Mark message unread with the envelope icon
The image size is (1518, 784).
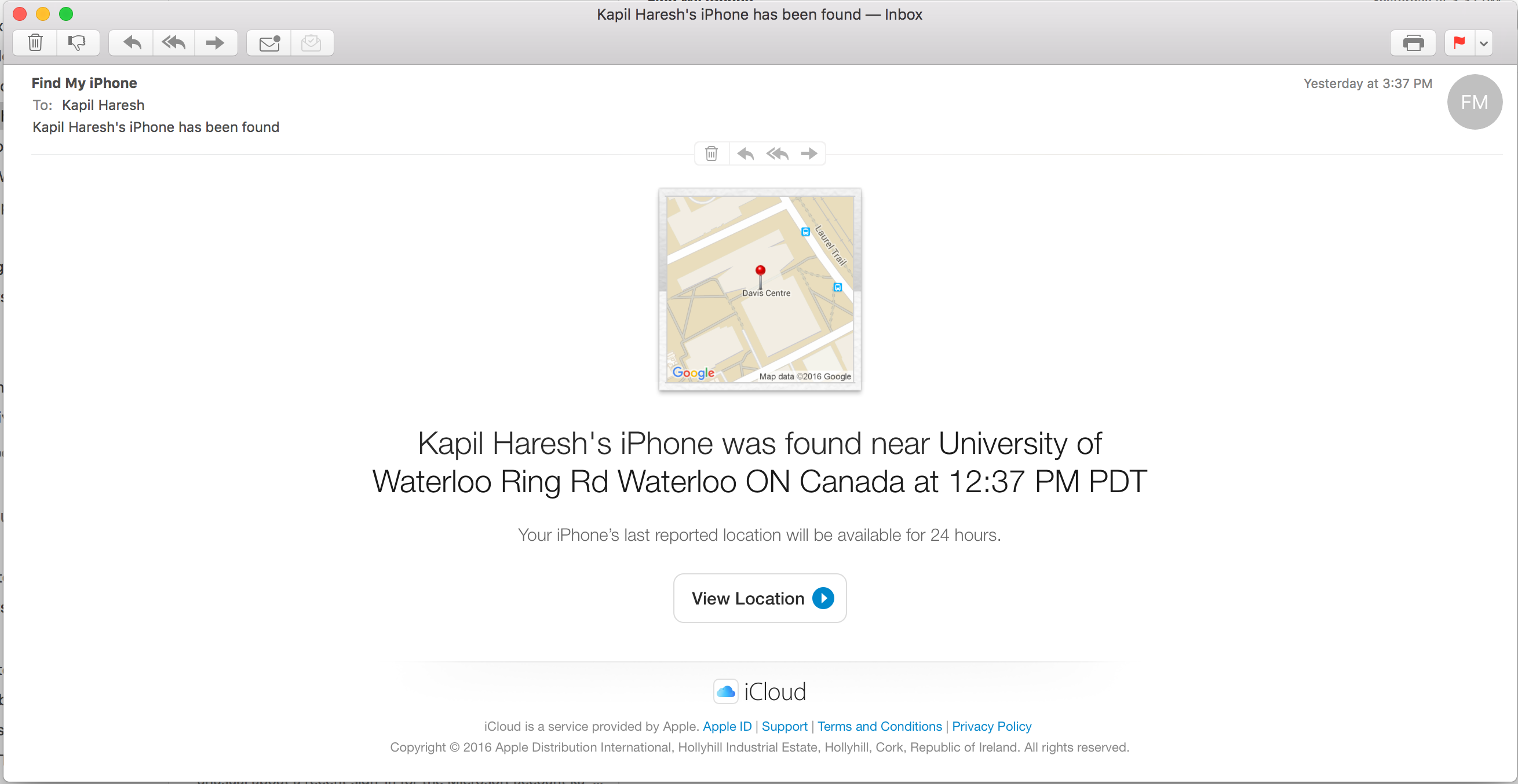click(x=269, y=43)
